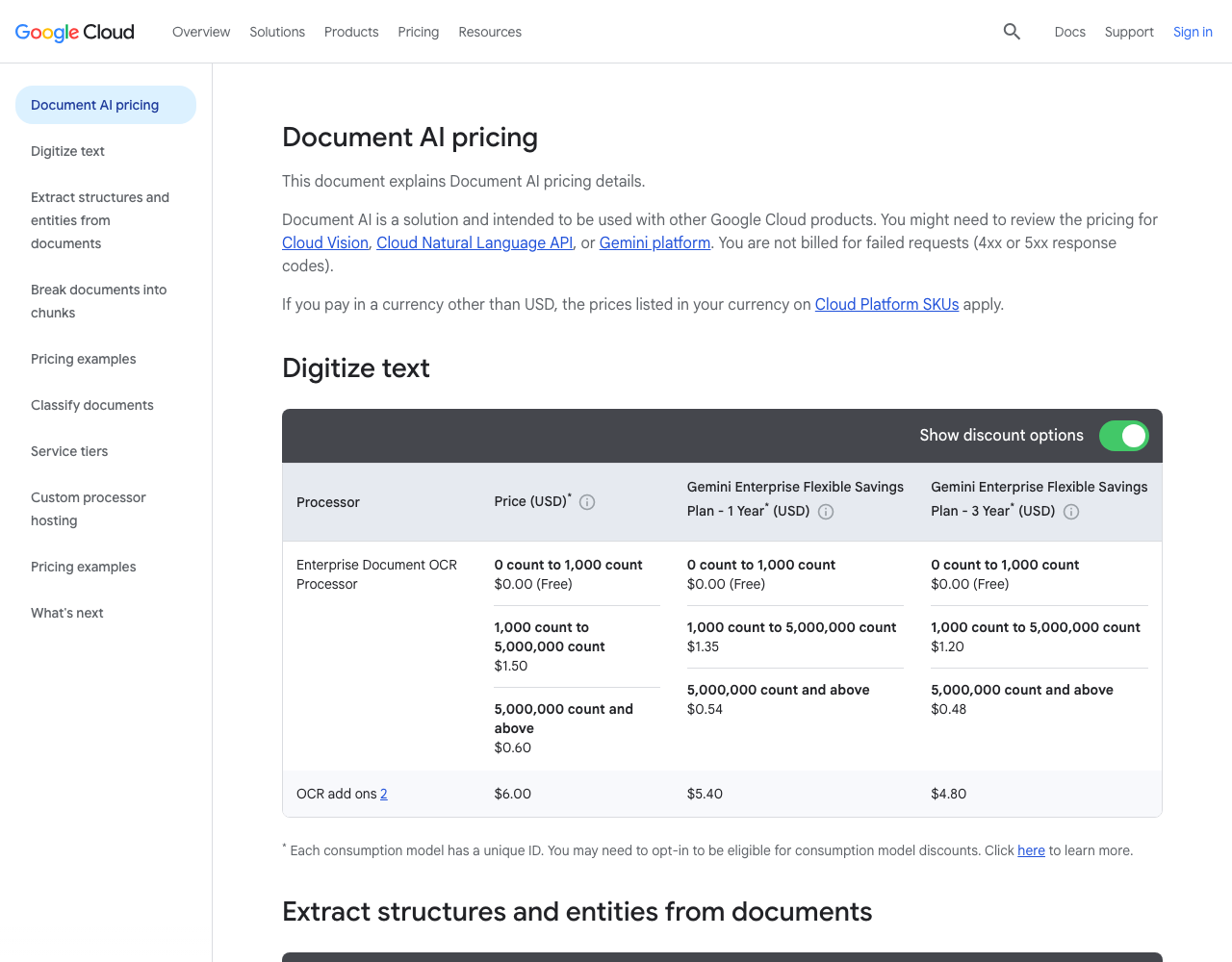Jump to Digitize text in the sidebar
The image size is (1232, 962).
pyautogui.click(x=67, y=151)
